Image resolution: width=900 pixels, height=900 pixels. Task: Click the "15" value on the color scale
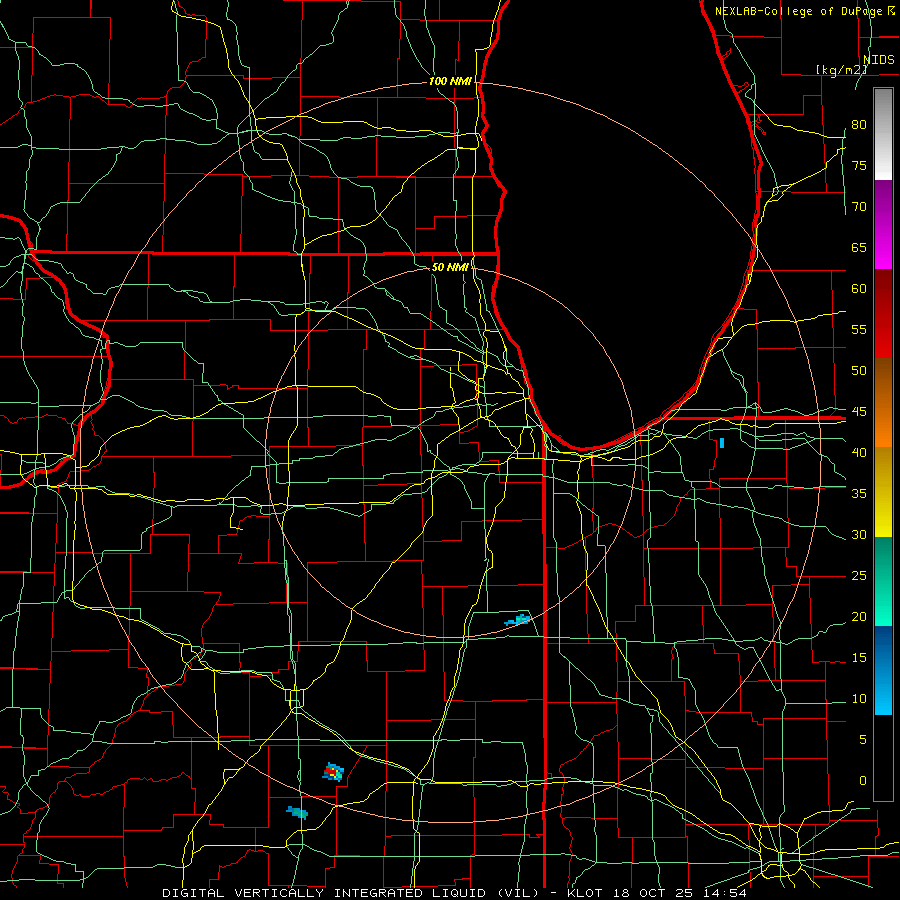(859, 657)
